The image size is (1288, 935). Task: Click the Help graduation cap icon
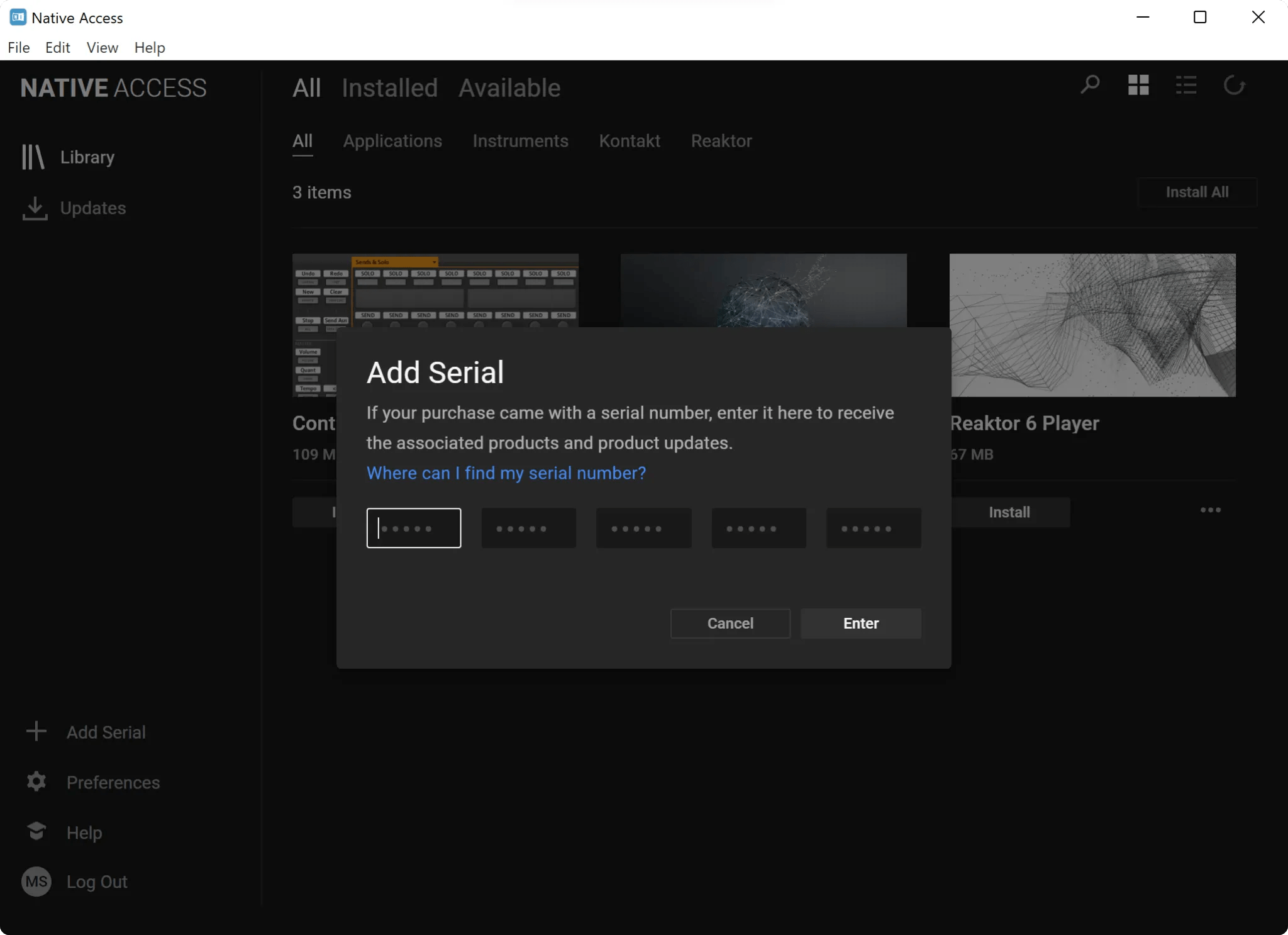pyautogui.click(x=36, y=832)
